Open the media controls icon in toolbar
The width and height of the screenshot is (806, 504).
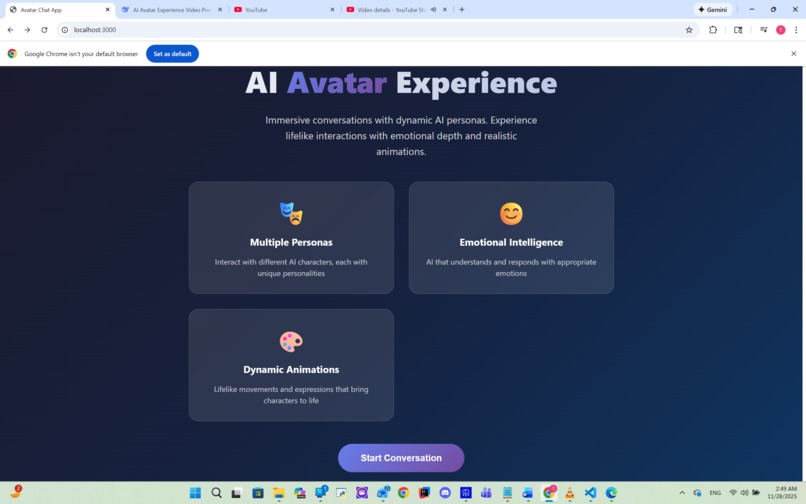coord(763,30)
